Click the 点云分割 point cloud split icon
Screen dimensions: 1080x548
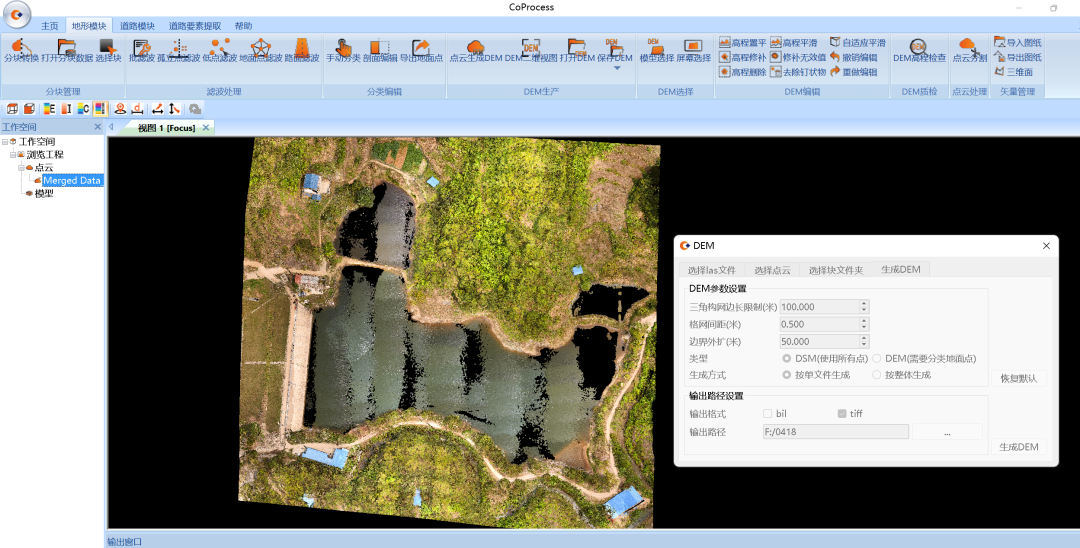(x=967, y=47)
